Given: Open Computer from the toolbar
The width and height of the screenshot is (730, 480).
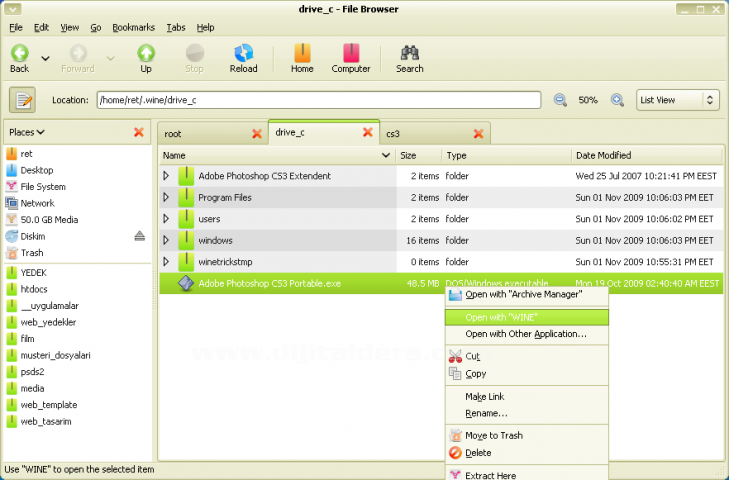Looking at the screenshot, I should point(350,58).
